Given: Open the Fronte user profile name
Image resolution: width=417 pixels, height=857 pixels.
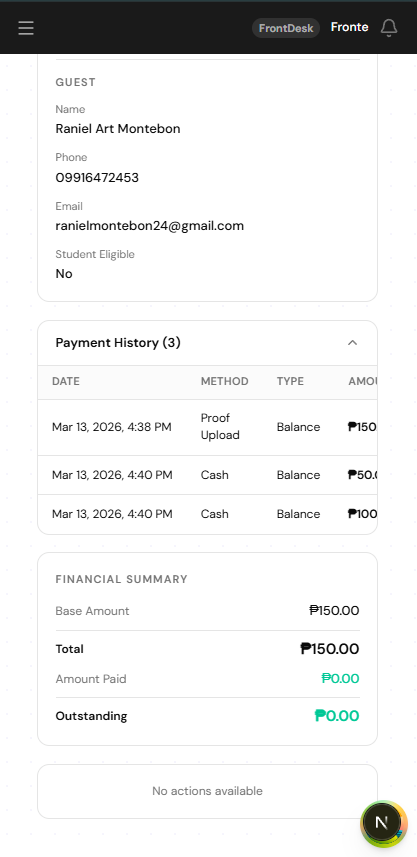Looking at the screenshot, I should click(349, 27).
